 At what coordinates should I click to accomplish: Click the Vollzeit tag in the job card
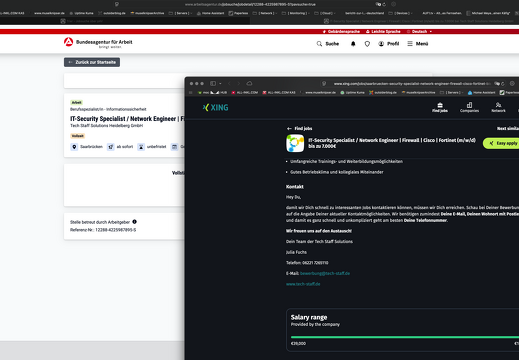pyautogui.click(x=77, y=136)
